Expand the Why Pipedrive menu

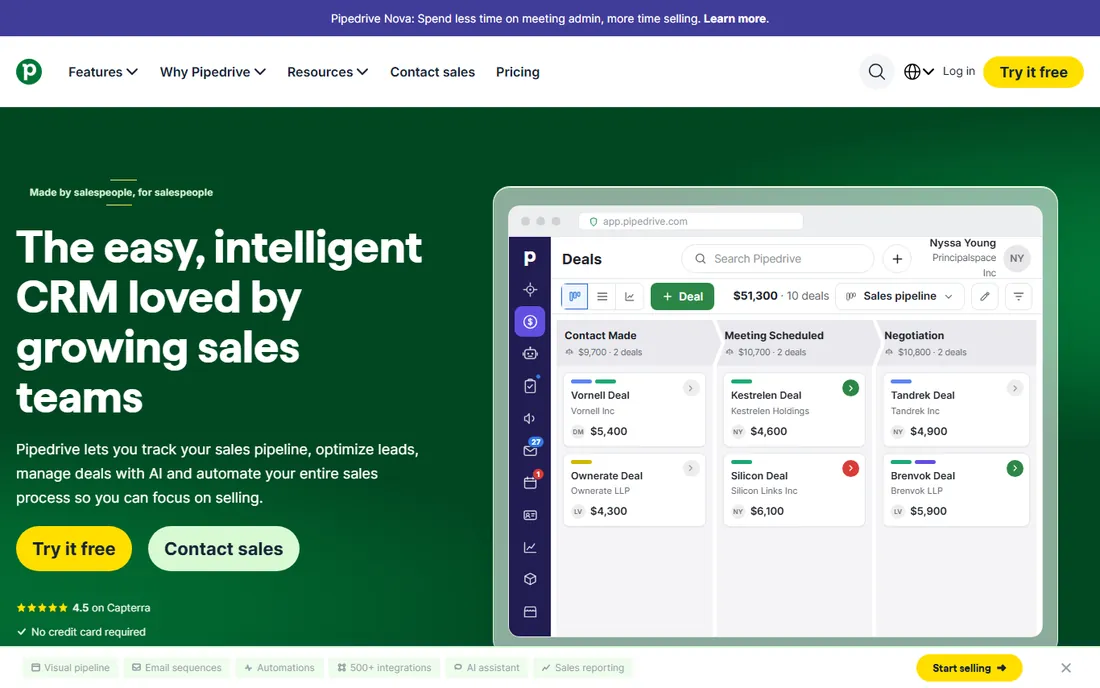213,72
